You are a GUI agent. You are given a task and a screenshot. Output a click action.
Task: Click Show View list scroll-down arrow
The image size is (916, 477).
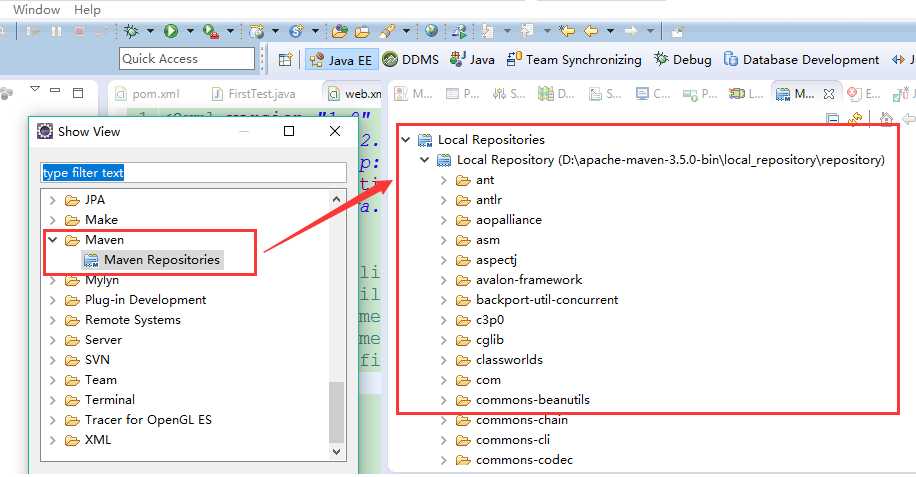tap(336, 451)
